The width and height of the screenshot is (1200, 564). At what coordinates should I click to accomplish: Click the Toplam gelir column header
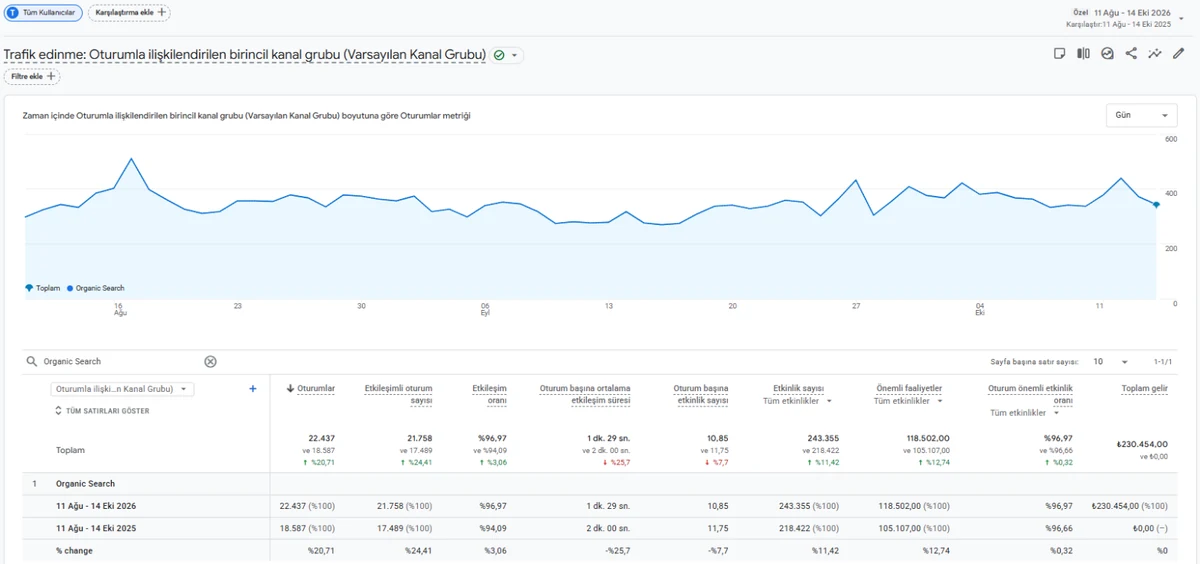1144,388
